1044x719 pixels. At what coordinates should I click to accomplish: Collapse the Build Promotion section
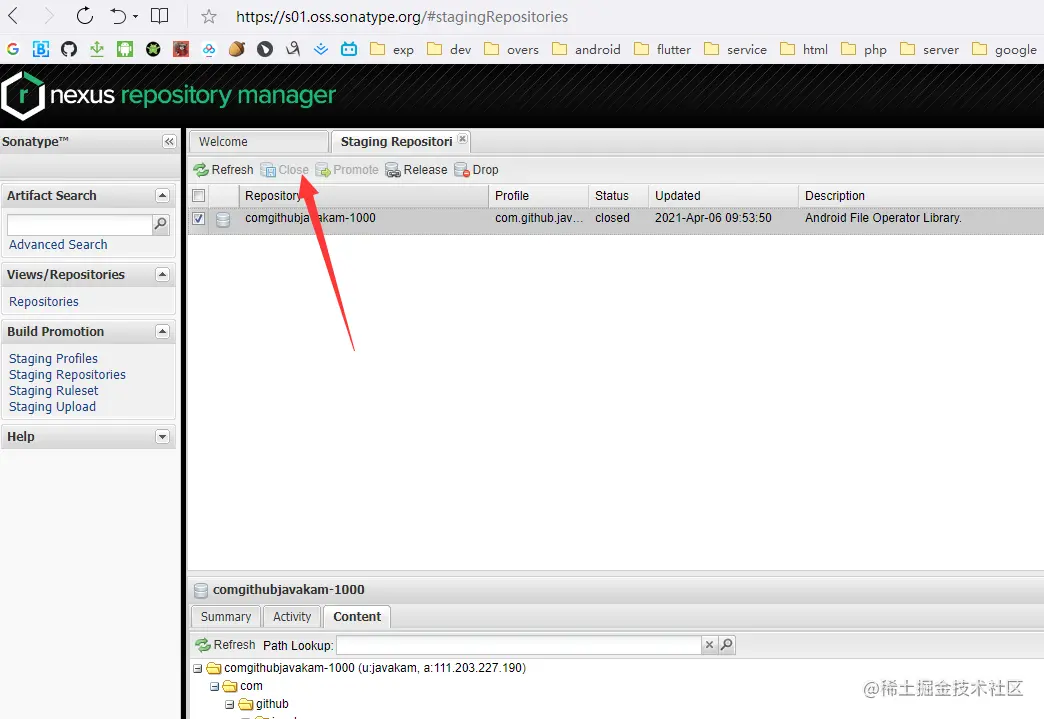[162, 332]
